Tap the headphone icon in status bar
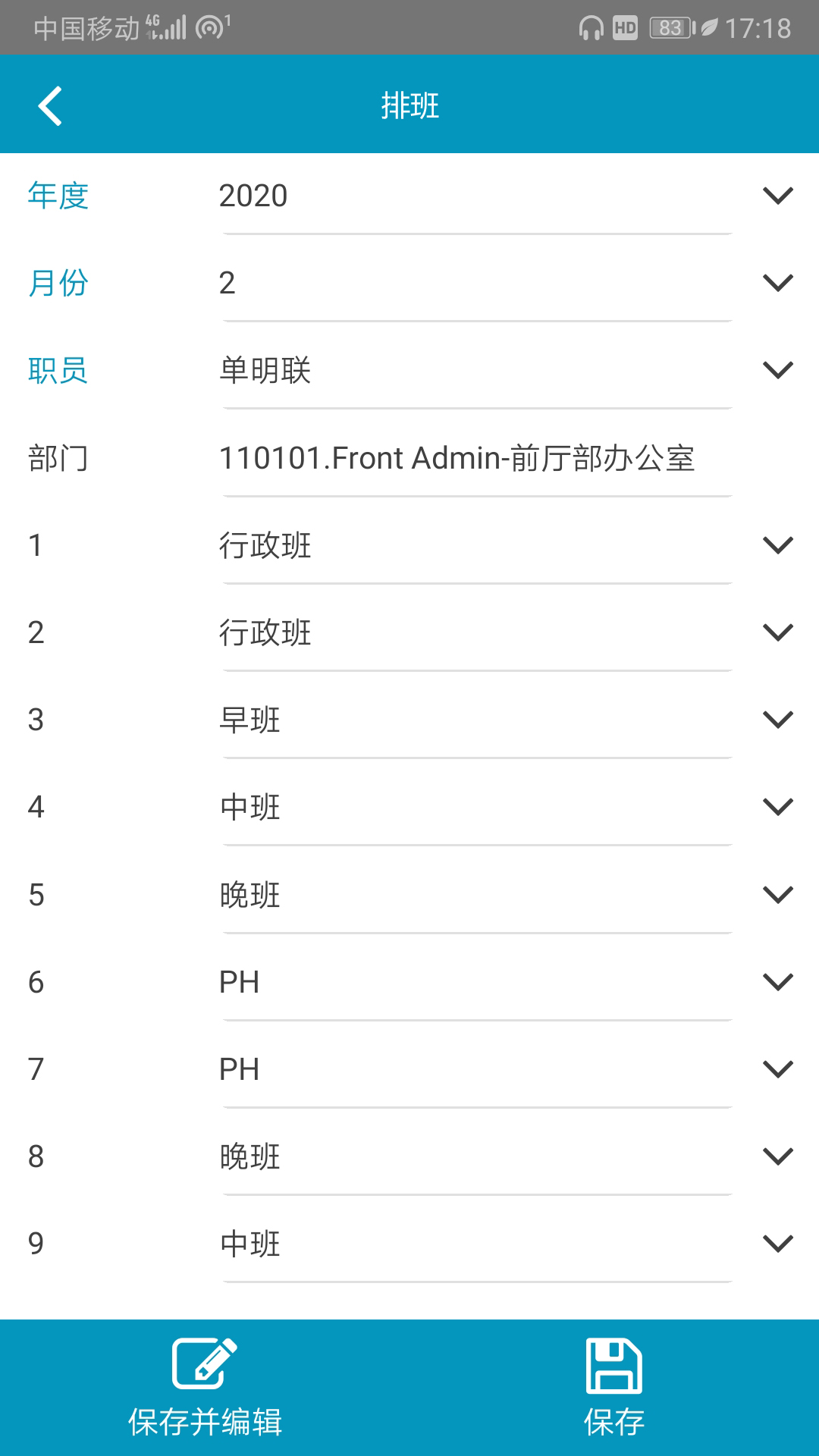Viewport: 819px width, 1456px height. [x=591, y=28]
